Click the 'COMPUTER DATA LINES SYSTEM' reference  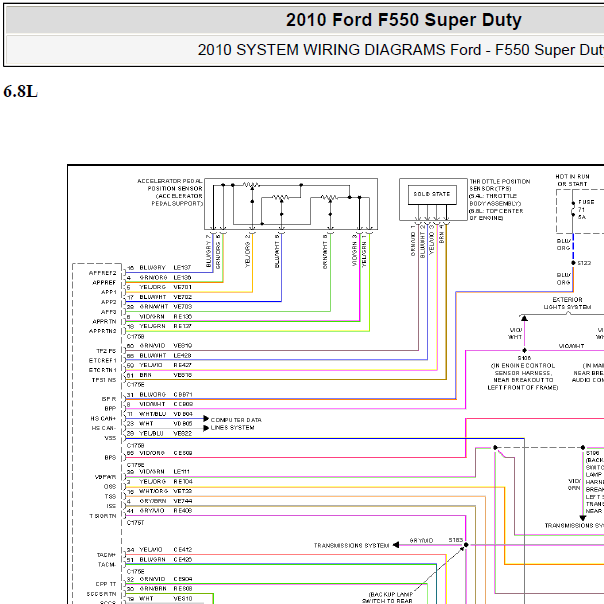tap(236, 424)
